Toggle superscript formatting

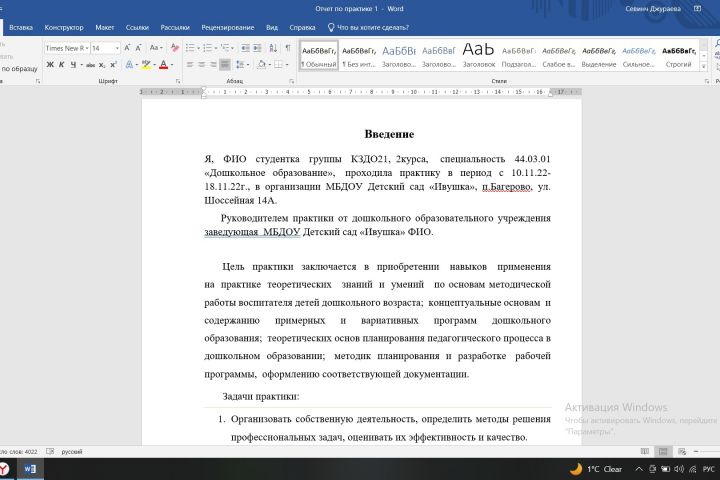click(113, 65)
